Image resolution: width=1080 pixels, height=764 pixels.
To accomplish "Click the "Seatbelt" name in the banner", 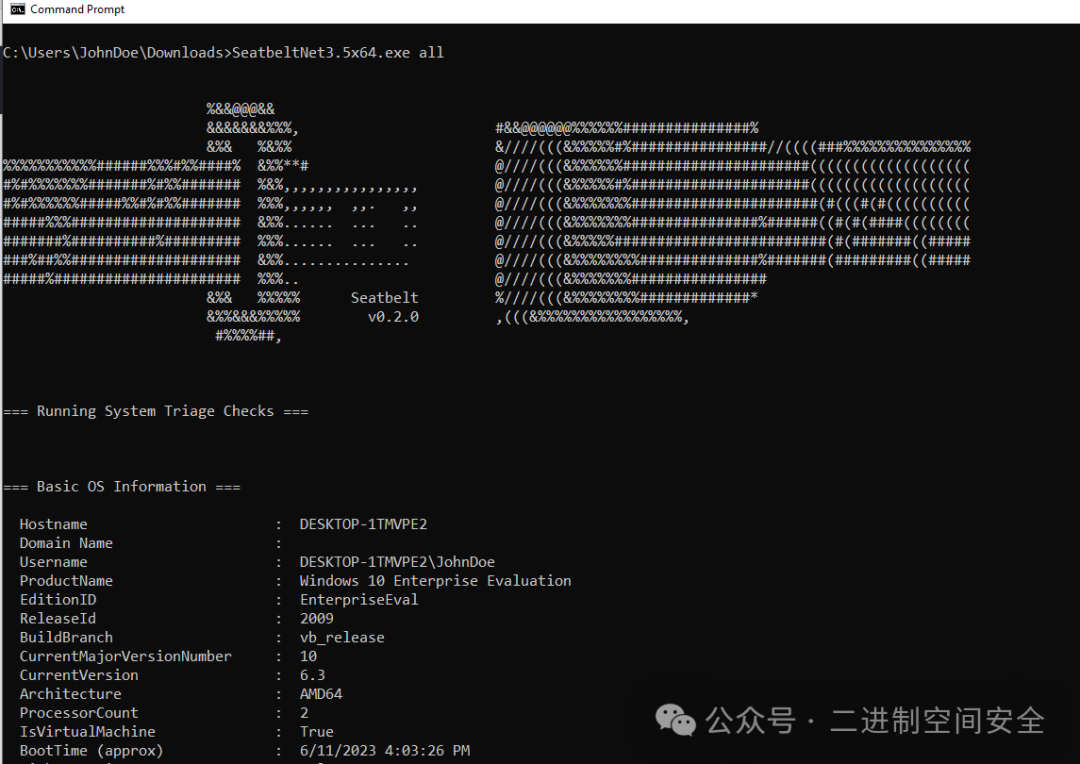I will pyautogui.click(x=384, y=298).
